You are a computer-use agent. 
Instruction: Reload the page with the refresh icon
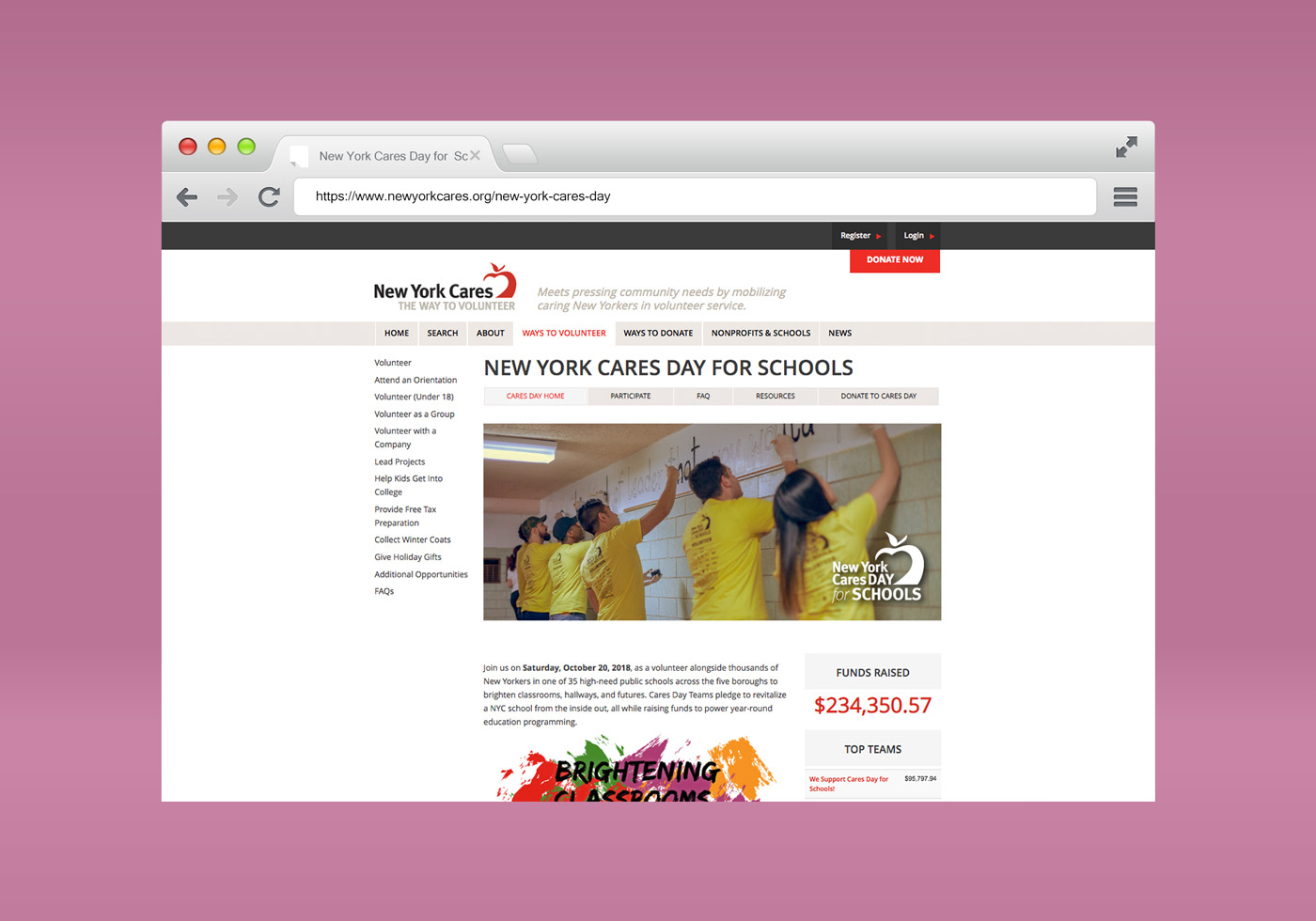[x=269, y=196]
